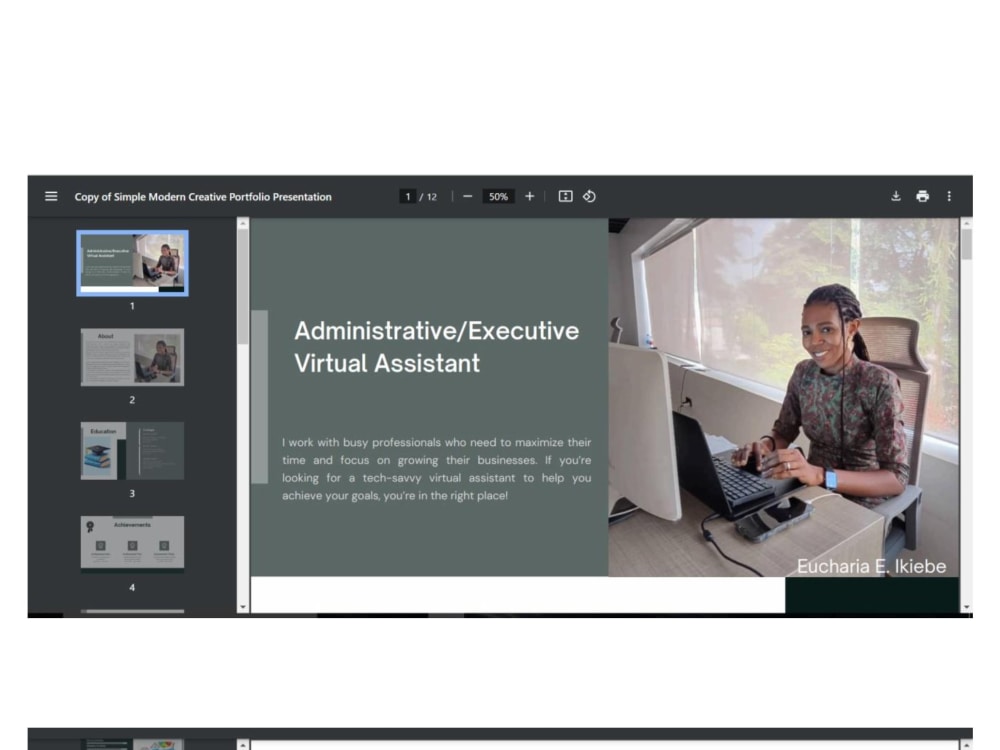
Task: Click the '/ 12' total pages text
Action: (429, 196)
